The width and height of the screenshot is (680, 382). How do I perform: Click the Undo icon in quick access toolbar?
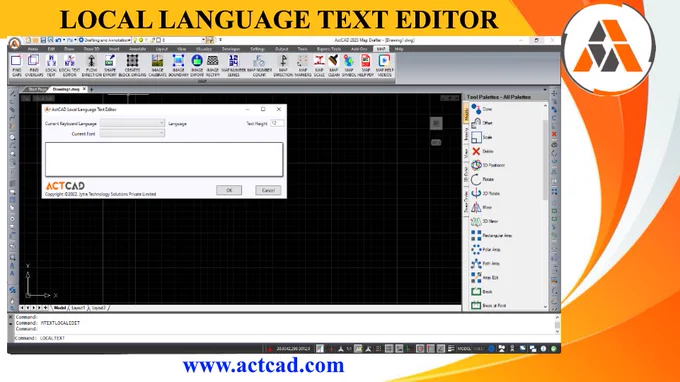tap(58, 40)
